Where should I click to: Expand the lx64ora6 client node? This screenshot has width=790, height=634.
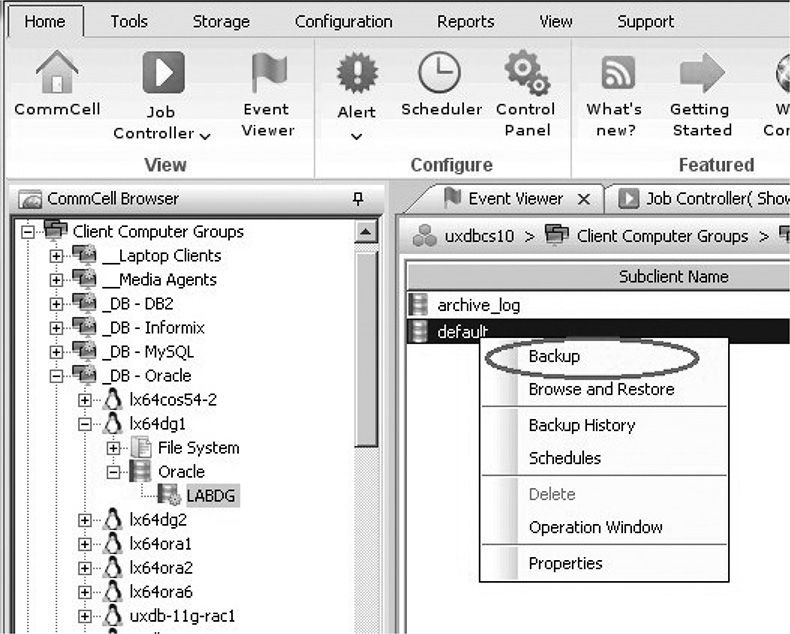85,592
